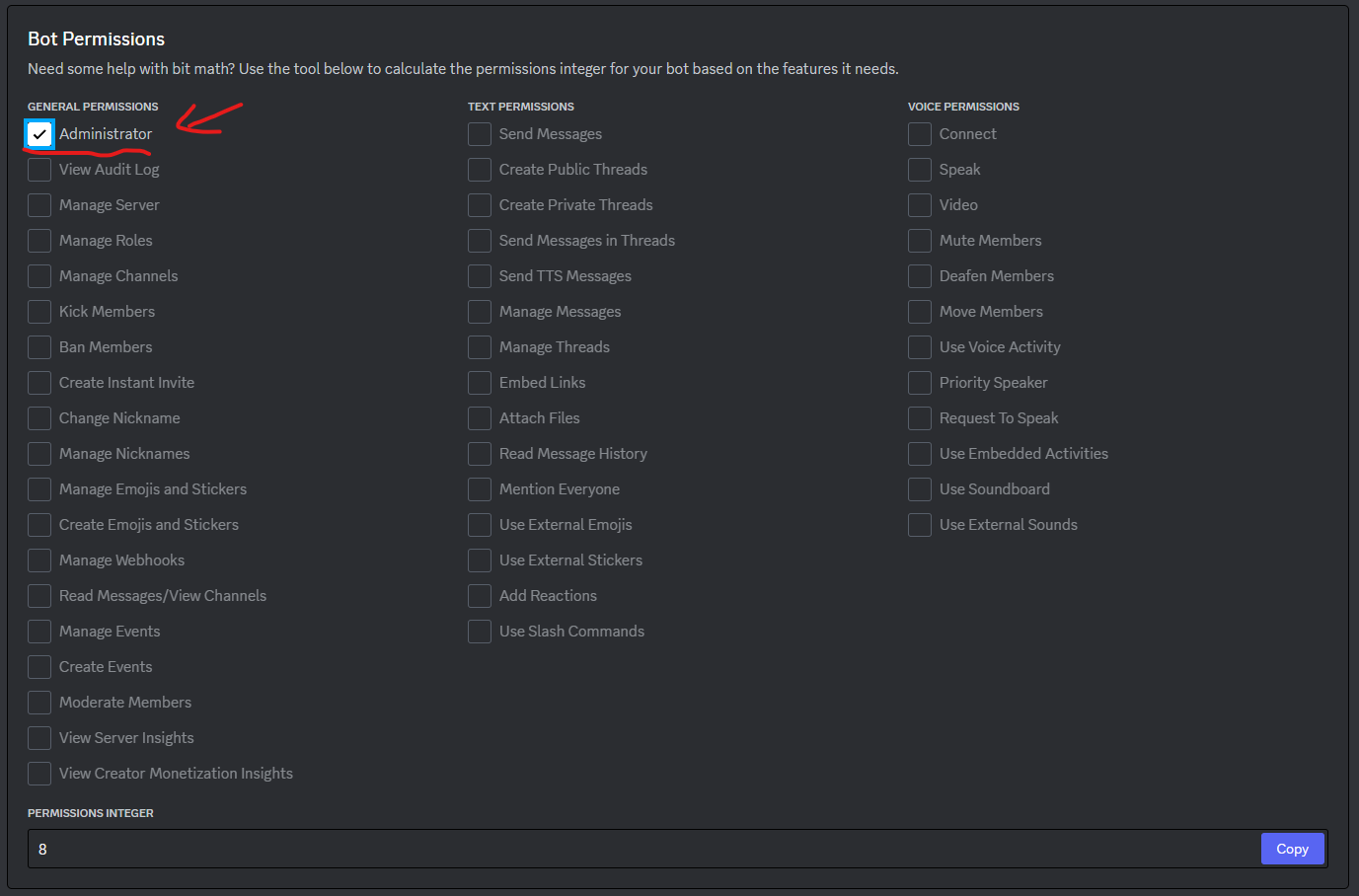The height and width of the screenshot is (896, 1359).
Task: Enable the Use Slash Commands permission
Action: 480,631
